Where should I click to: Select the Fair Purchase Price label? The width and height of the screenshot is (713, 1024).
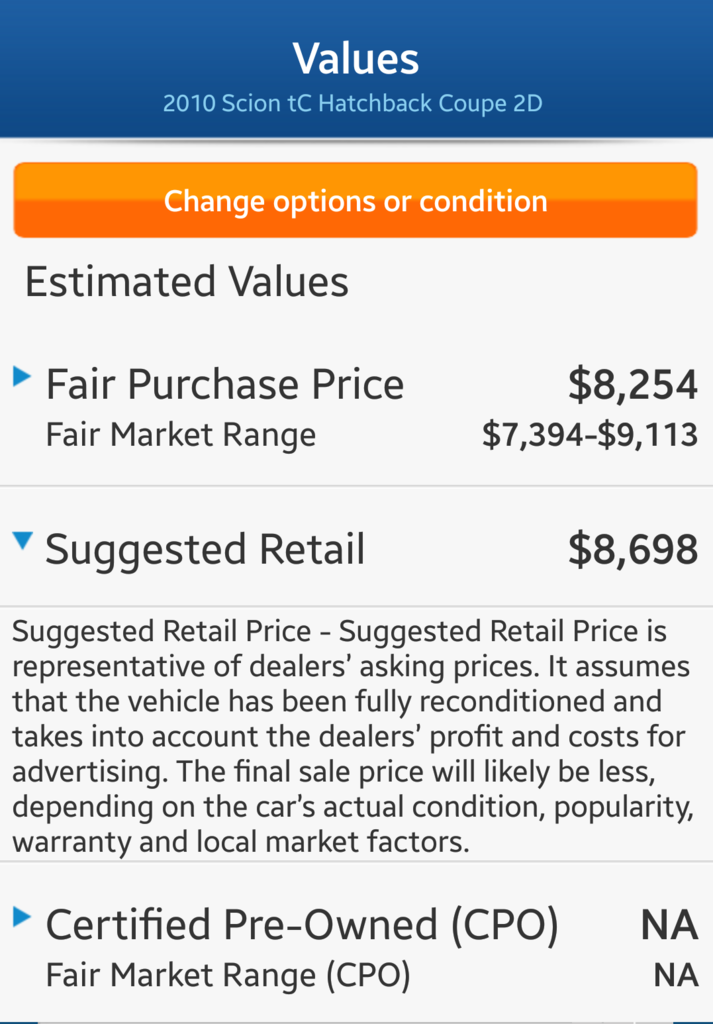(x=225, y=384)
